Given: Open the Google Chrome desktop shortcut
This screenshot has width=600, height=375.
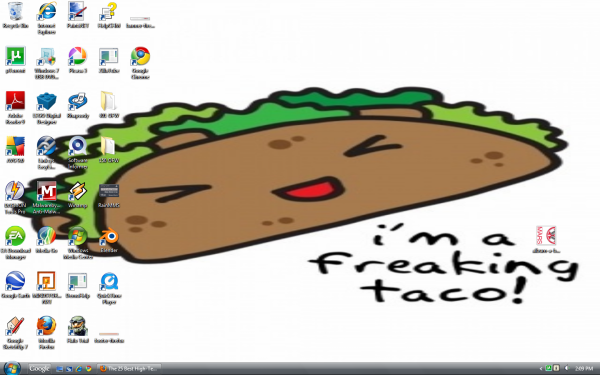Looking at the screenshot, I should point(140,63).
